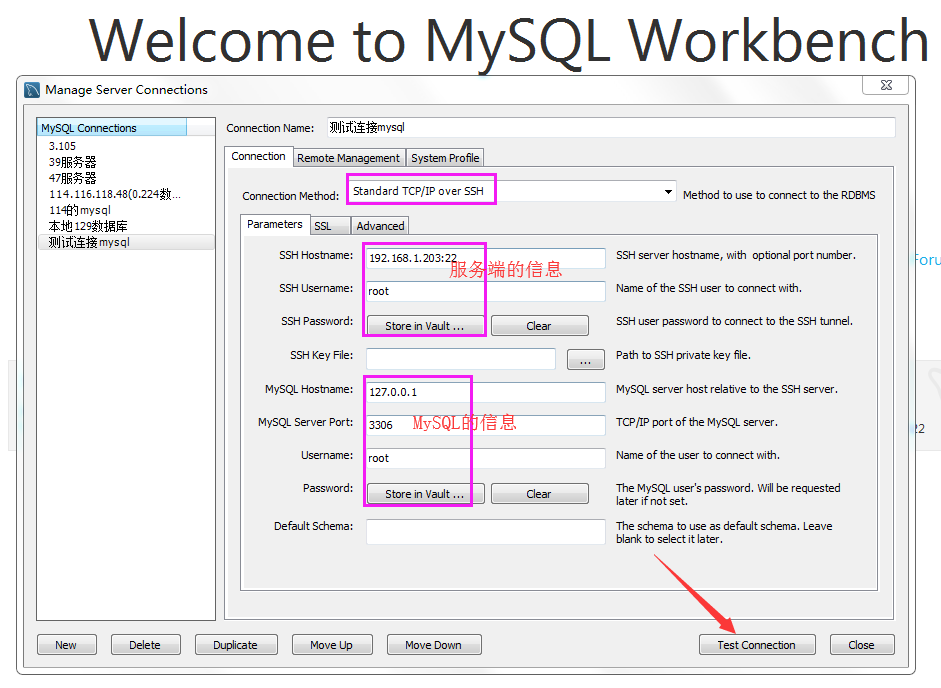Switch to the Connection tab
941x688 pixels.
pyautogui.click(x=259, y=156)
